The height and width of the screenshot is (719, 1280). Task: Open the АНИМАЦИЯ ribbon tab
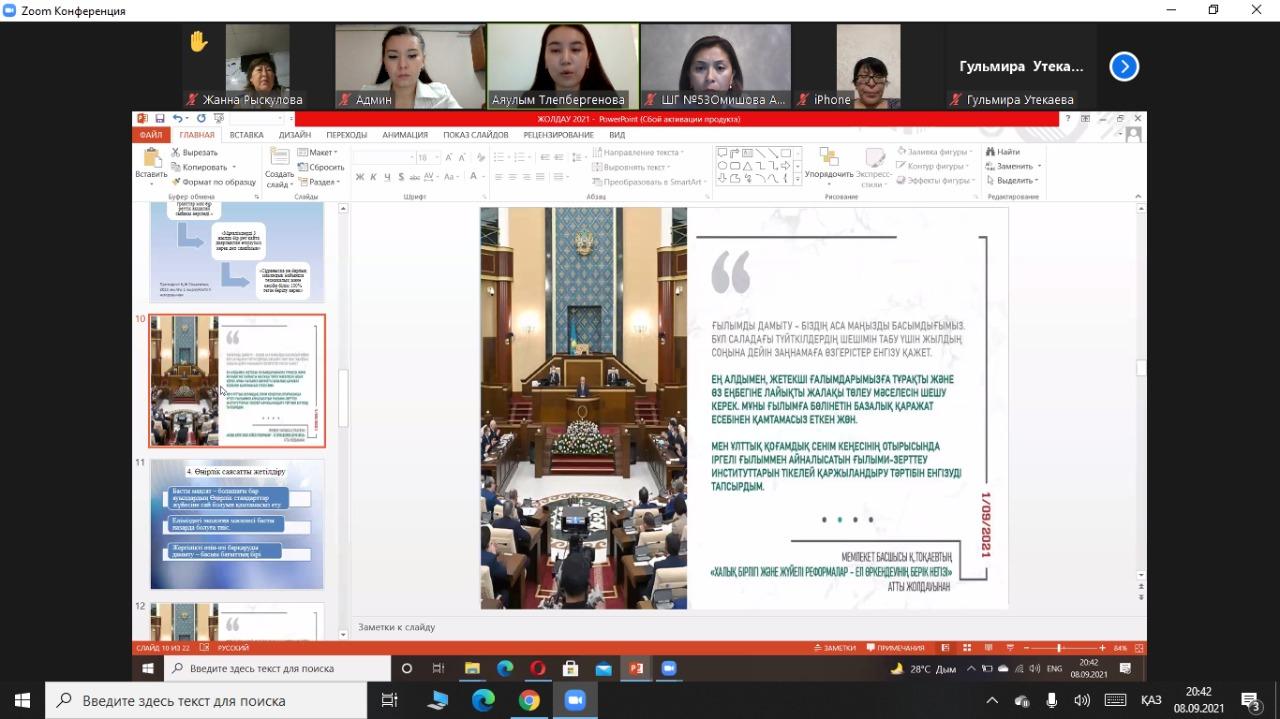point(404,135)
